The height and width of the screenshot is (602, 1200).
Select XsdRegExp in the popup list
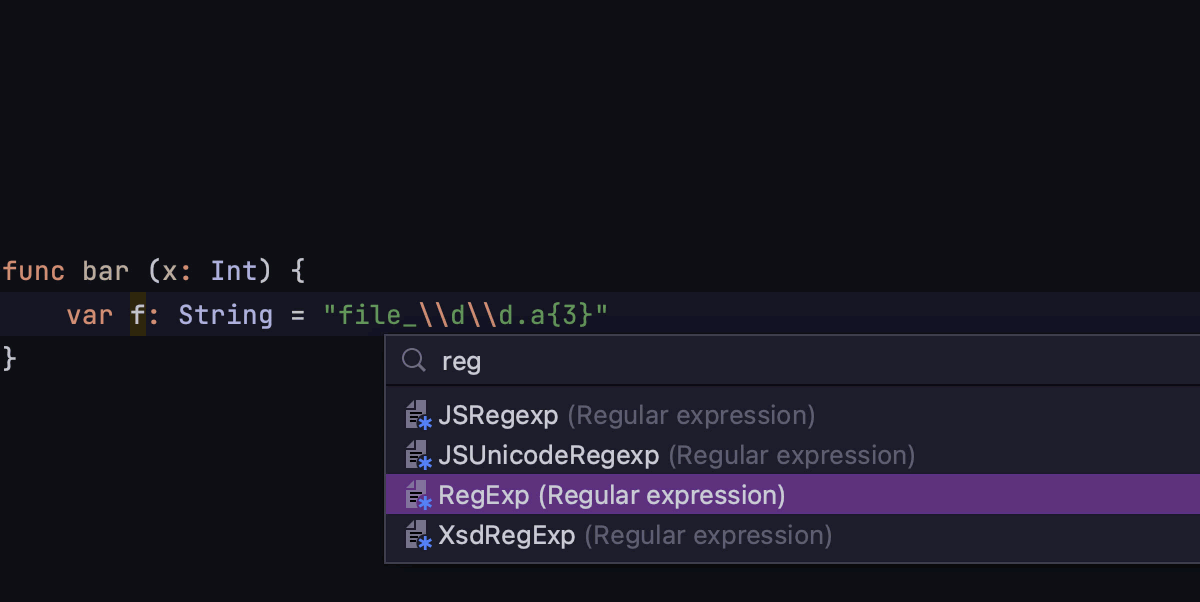(x=506, y=535)
